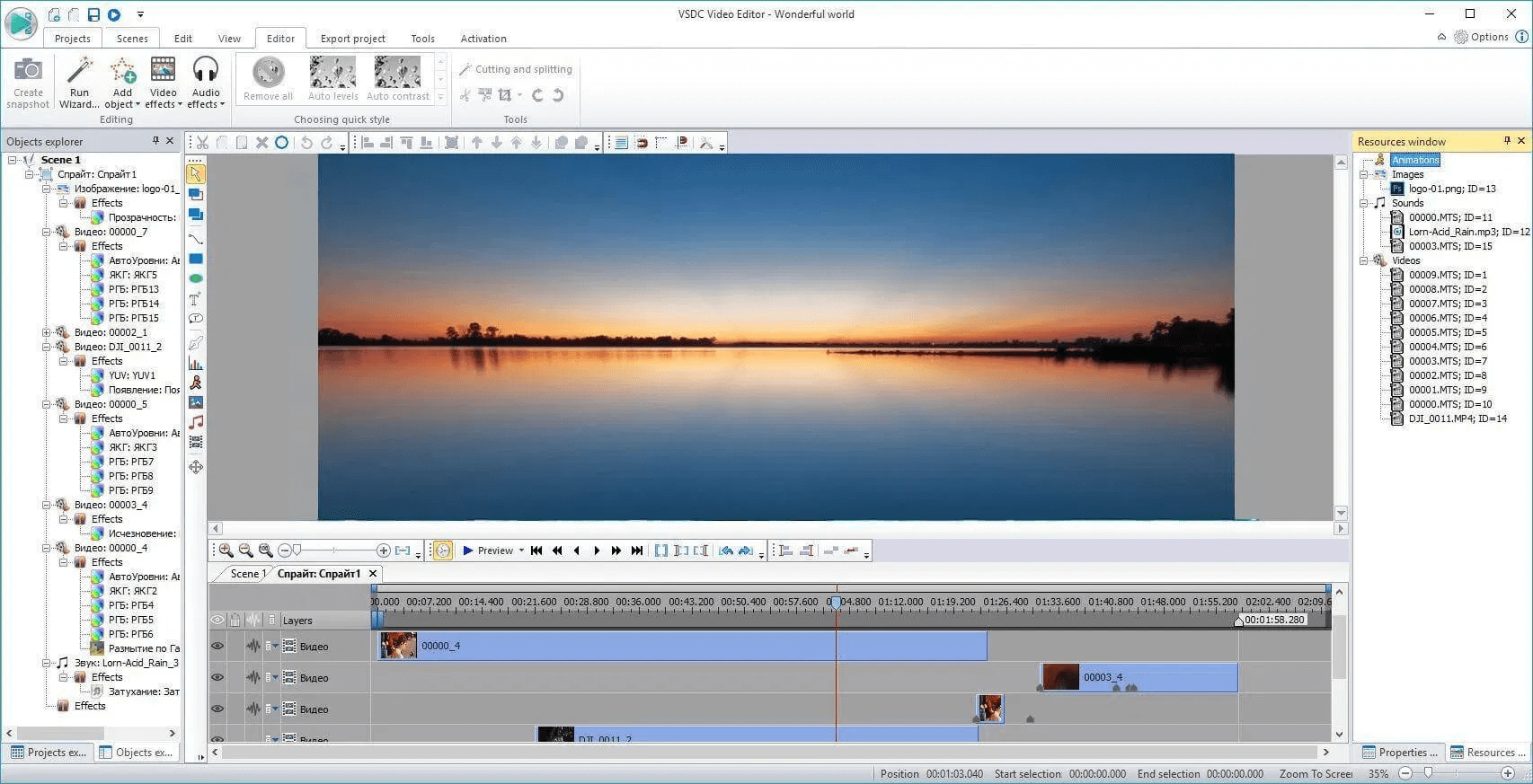Open the Tools ribbon tab
The image size is (1533, 784).
point(422,39)
